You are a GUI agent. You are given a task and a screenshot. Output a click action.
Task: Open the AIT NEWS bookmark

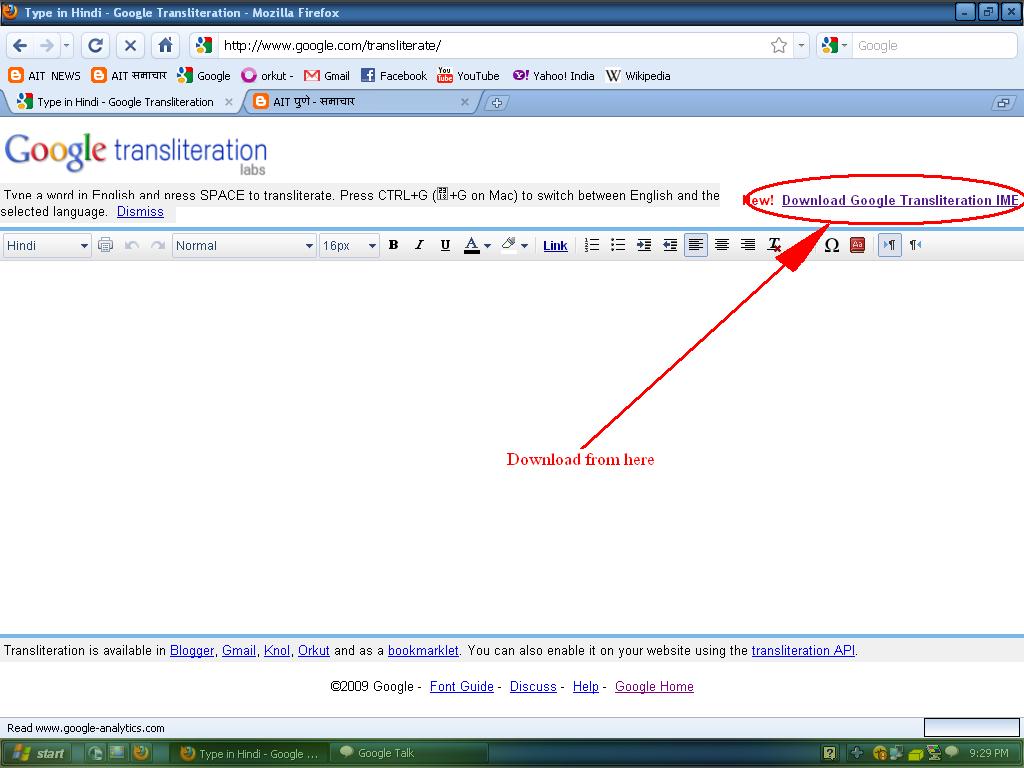[x=44, y=76]
